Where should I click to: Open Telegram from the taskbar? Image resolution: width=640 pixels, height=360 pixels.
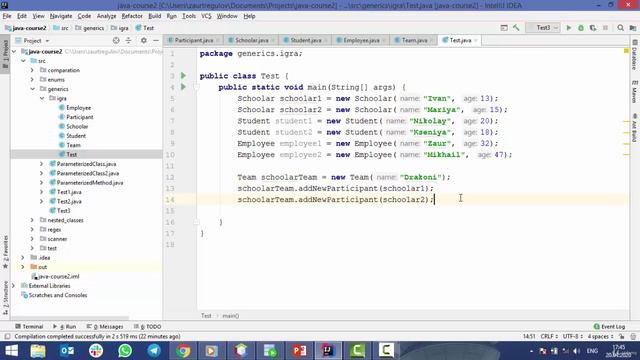click(154, 351)
